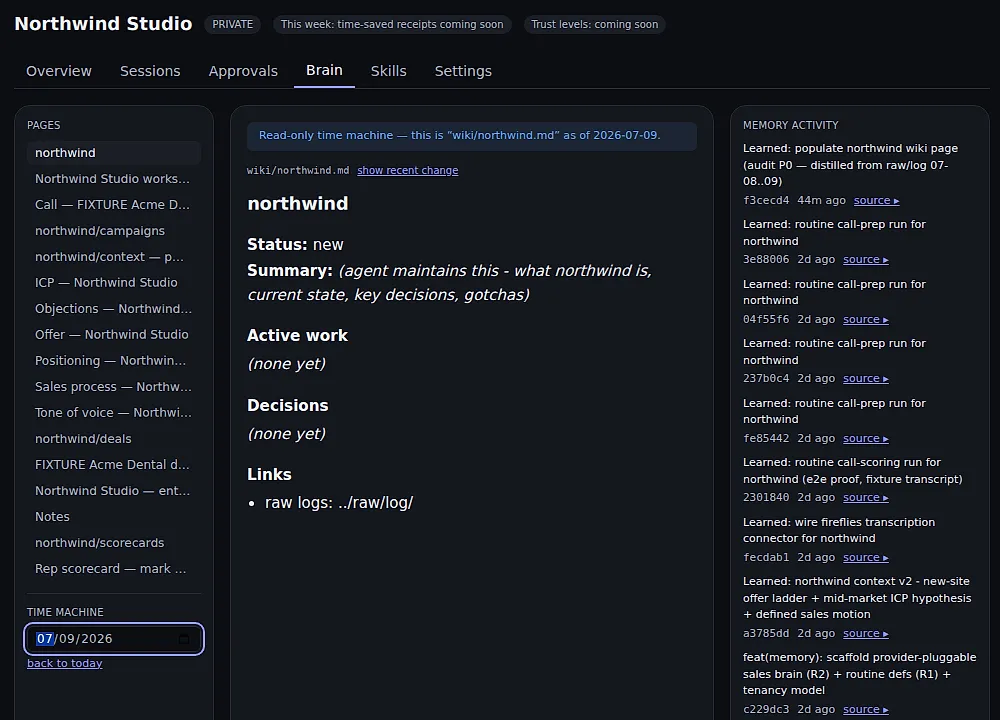Image resolution: width=1000 pixels, height=720 pixels.
Task: Open the 'northwind/context — p…' page
Action: pos(114,257)
